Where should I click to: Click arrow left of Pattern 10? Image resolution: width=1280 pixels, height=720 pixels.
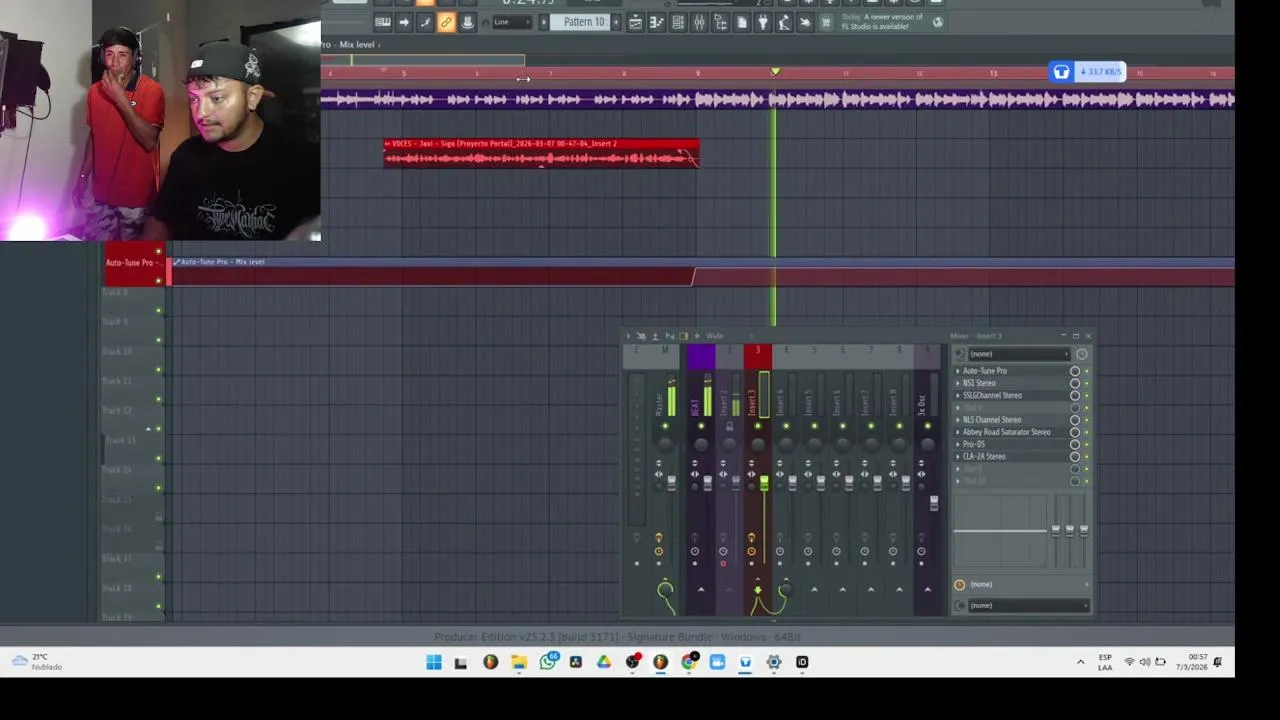(x=545, y=22)
